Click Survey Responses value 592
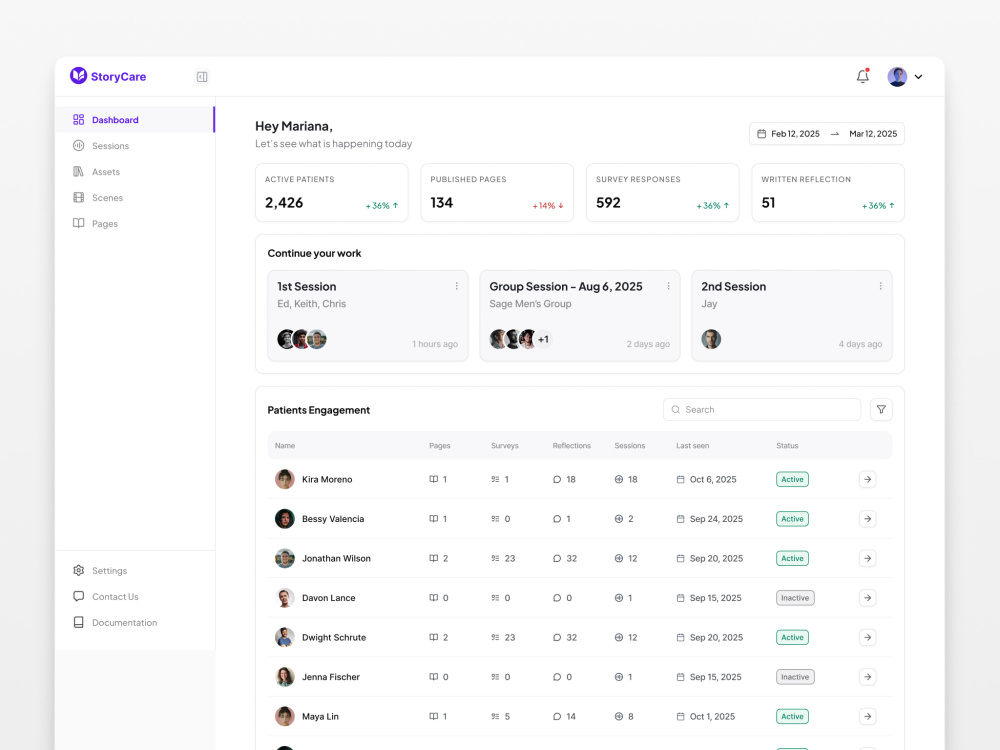 coord(608,203)
